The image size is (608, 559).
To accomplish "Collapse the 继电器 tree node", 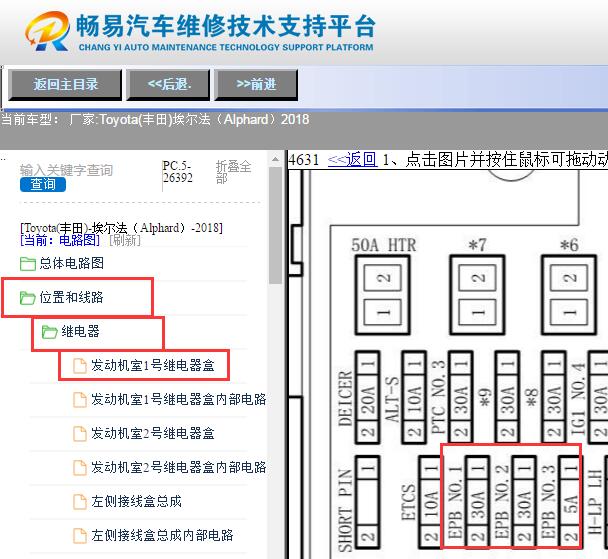I will [x=80, y=331].
